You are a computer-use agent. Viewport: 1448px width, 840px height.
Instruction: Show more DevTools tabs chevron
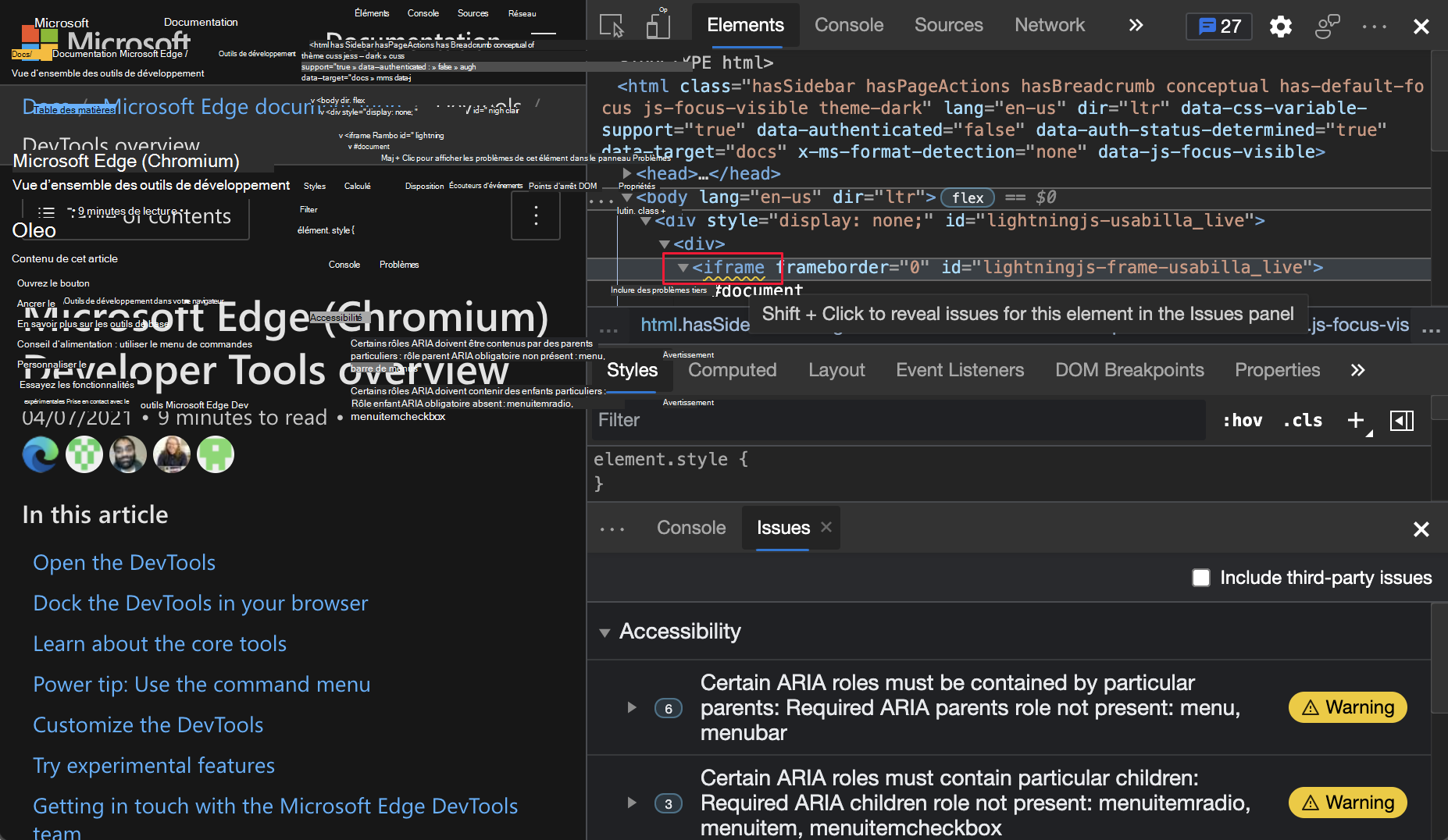point(1136,26)
